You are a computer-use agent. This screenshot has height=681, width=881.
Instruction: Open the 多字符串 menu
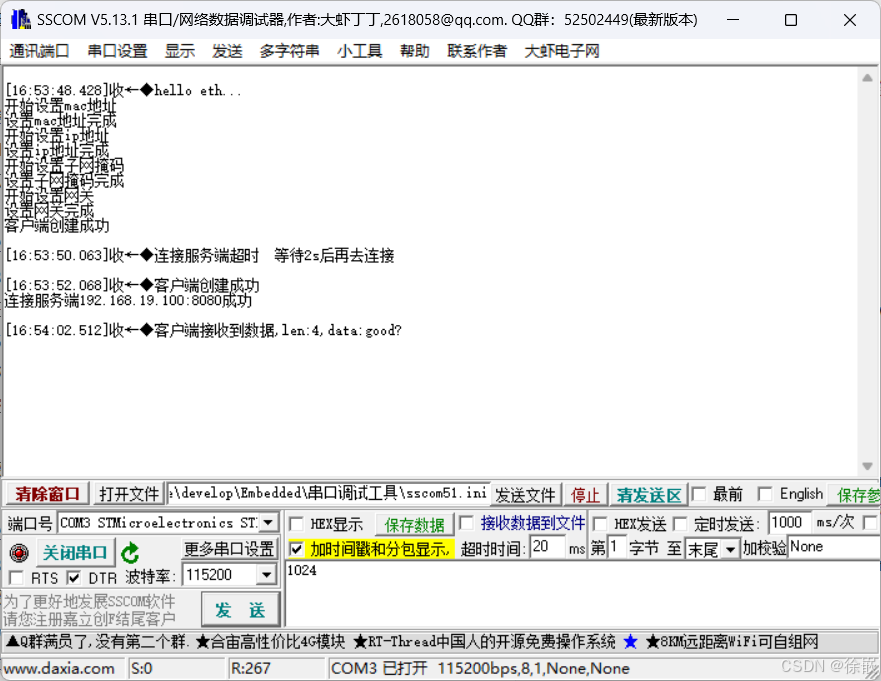[x=289, y=51]
